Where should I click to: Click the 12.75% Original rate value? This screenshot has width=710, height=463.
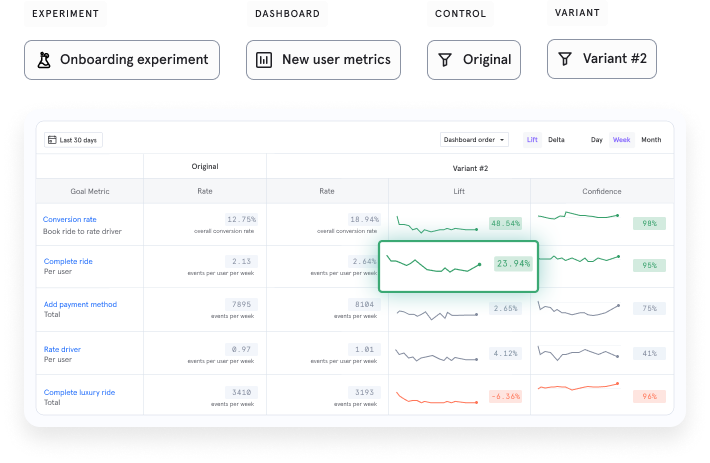pyautogui.click(x=241, y=219)
